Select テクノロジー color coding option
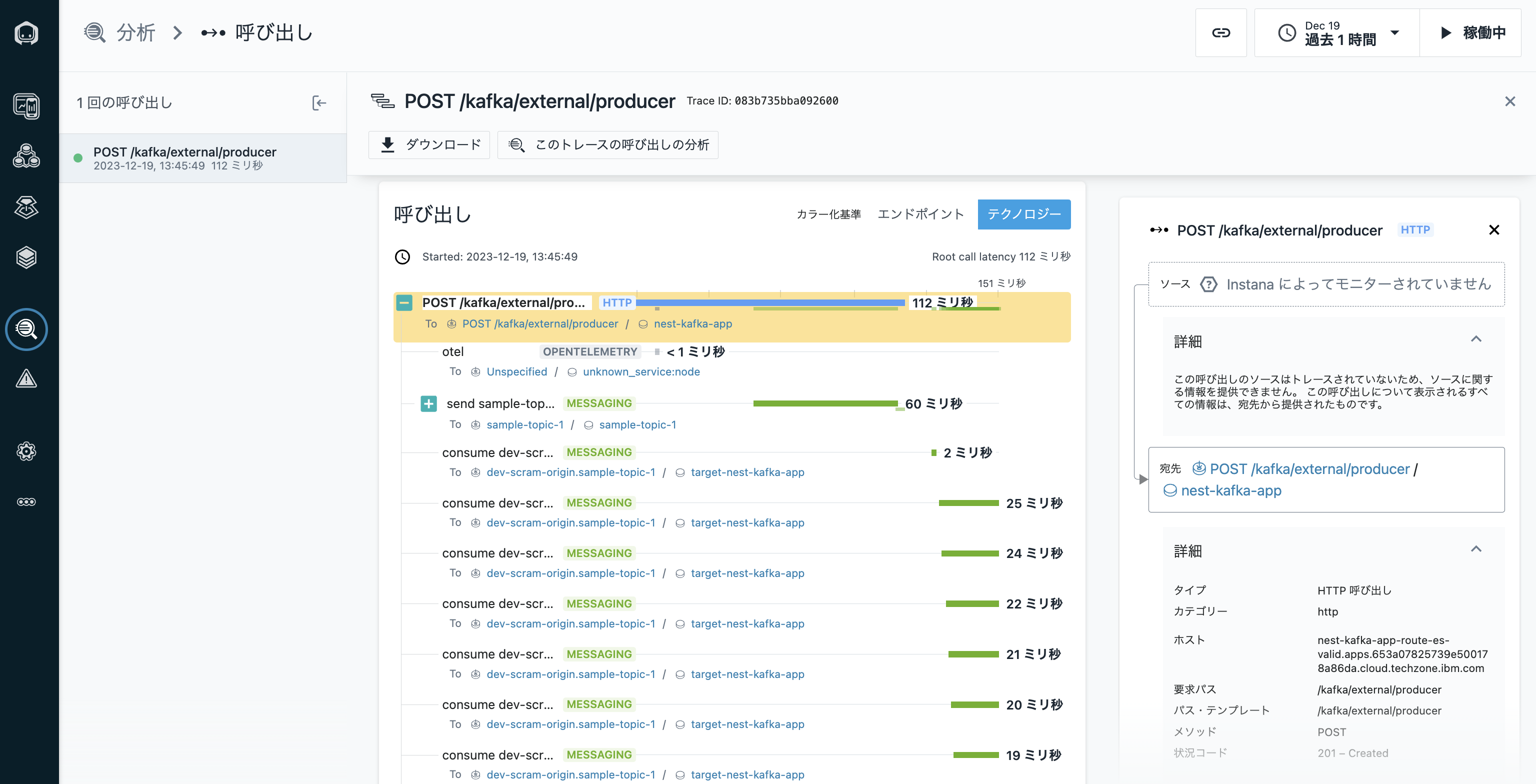 pyautogui.click(x=1024, y=214)
